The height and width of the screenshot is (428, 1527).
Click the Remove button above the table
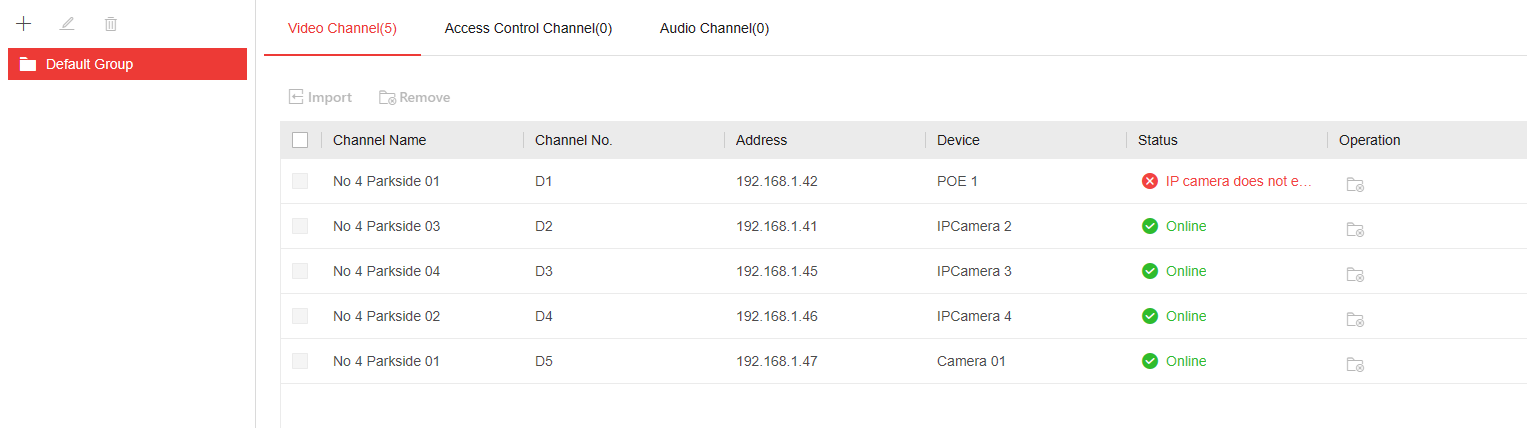tap(414, 97)
